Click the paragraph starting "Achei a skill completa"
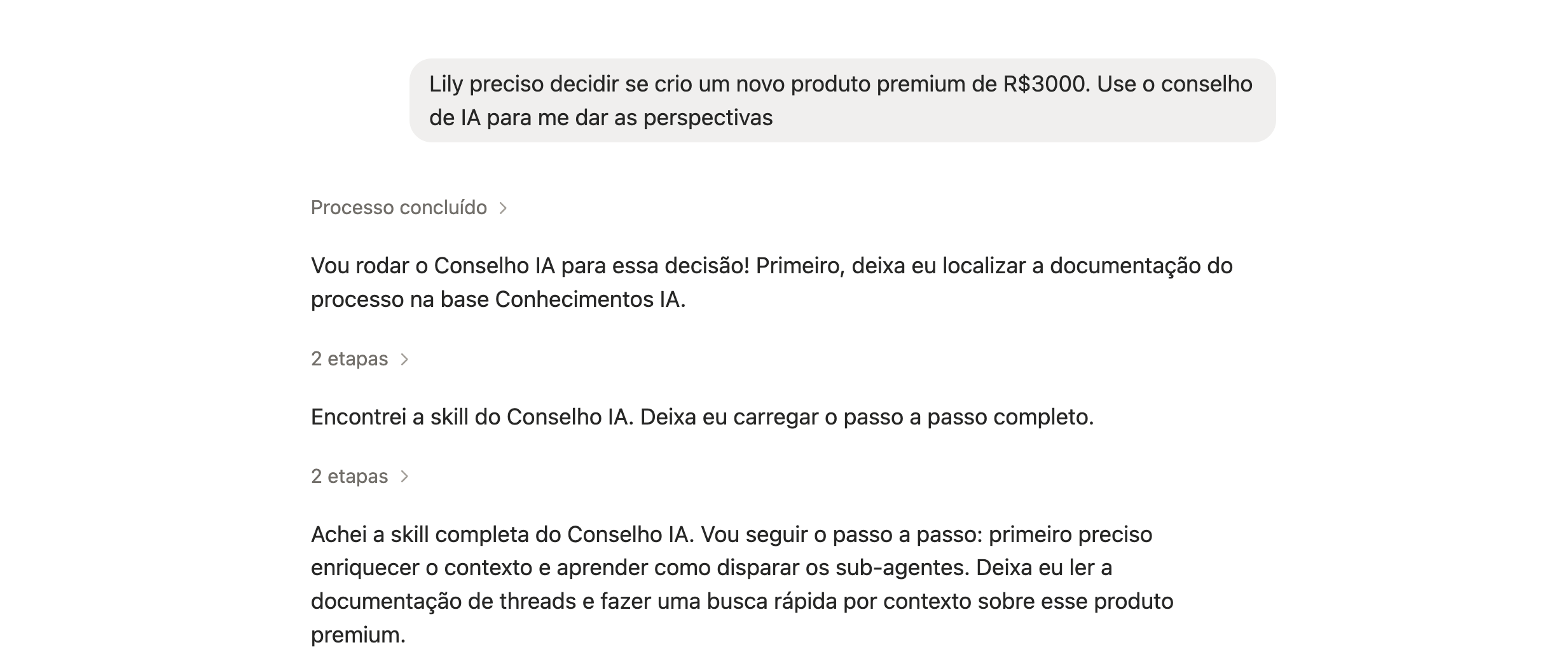 point(742,585)
